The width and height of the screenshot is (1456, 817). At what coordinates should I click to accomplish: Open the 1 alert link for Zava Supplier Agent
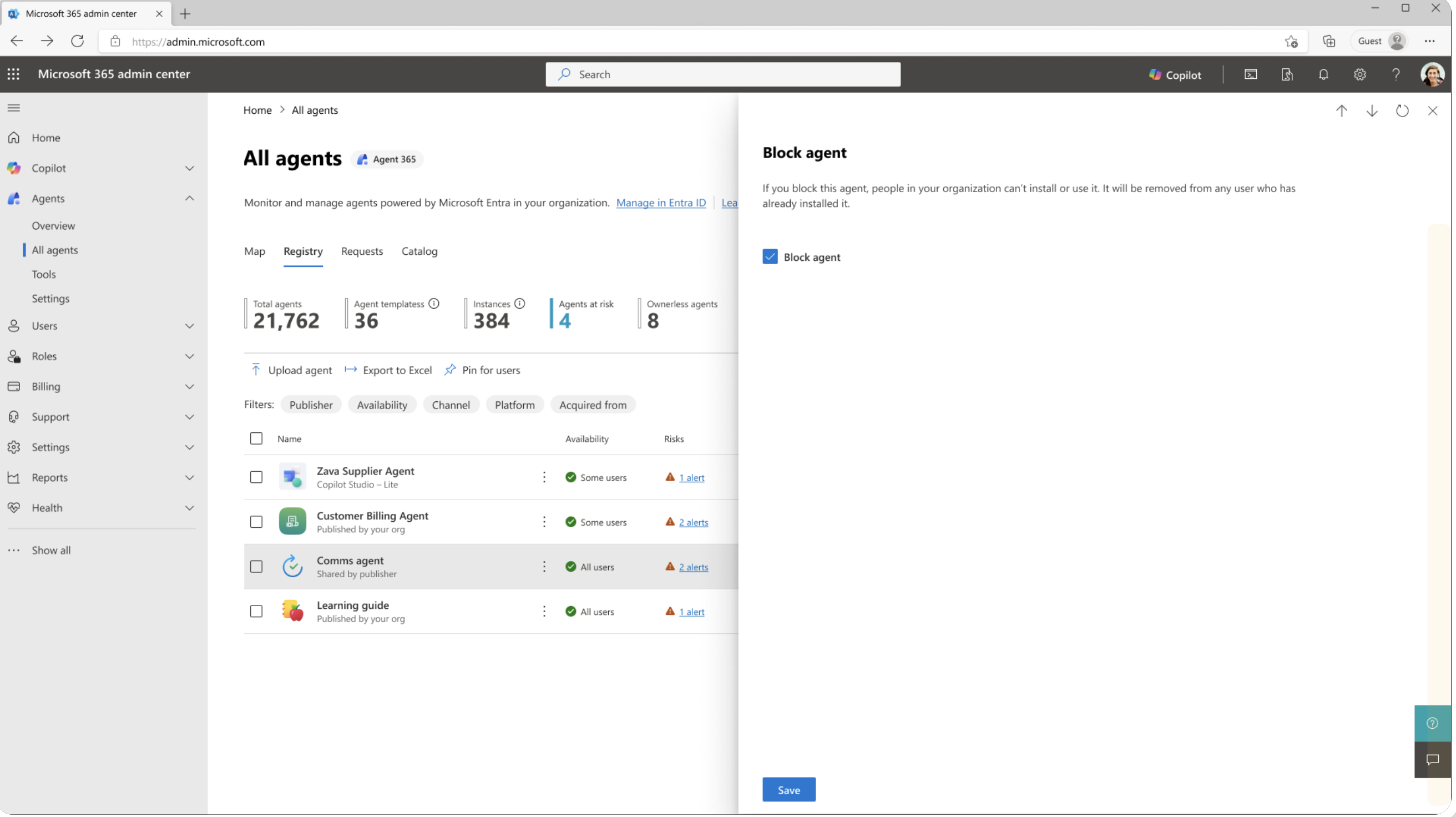pyautogui.click(x=692, y=478)
